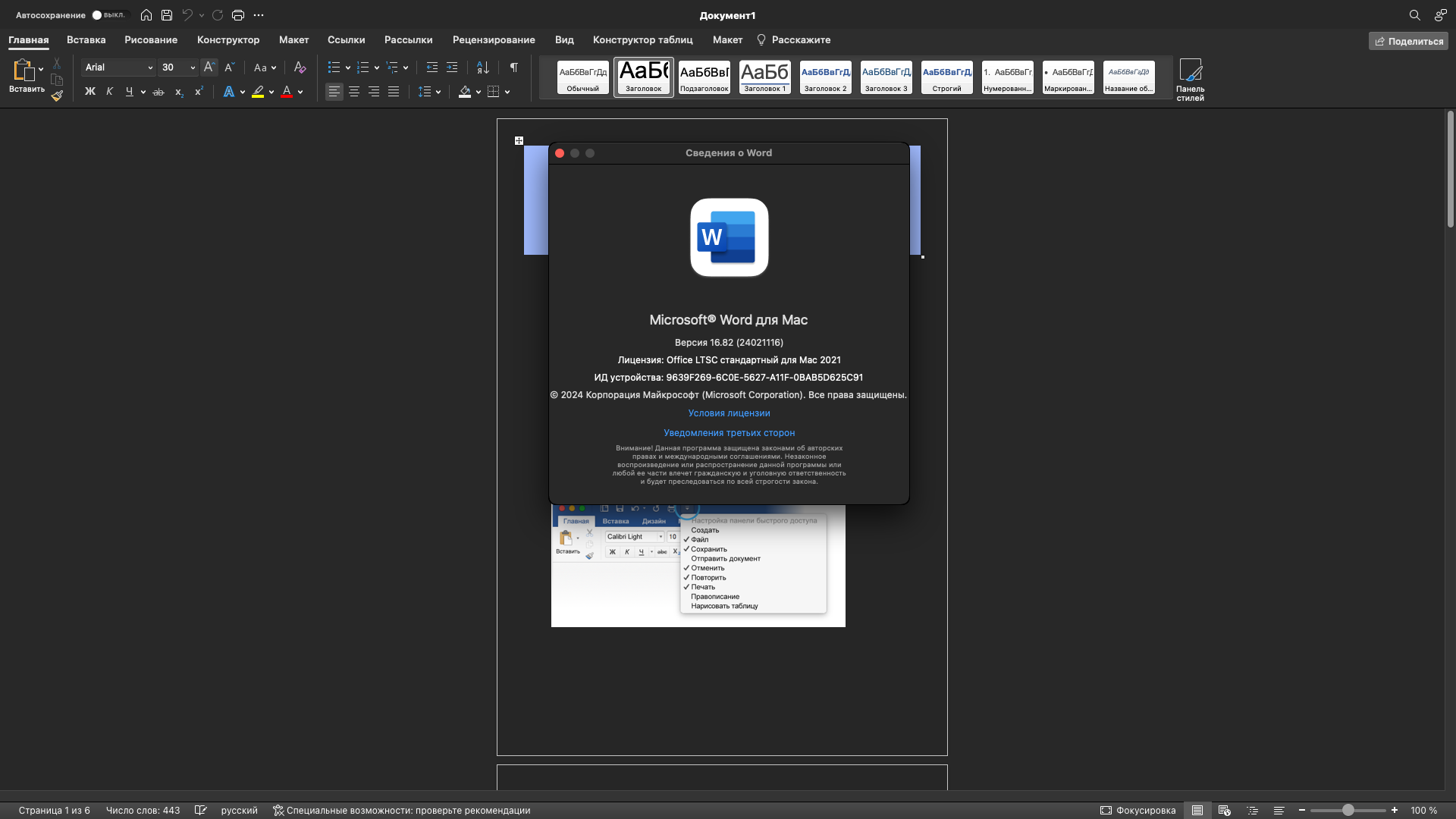Select the Заголовок 1 style thumbnail
This screenshot has width=1456, height=819.
(x=764, y=77)
